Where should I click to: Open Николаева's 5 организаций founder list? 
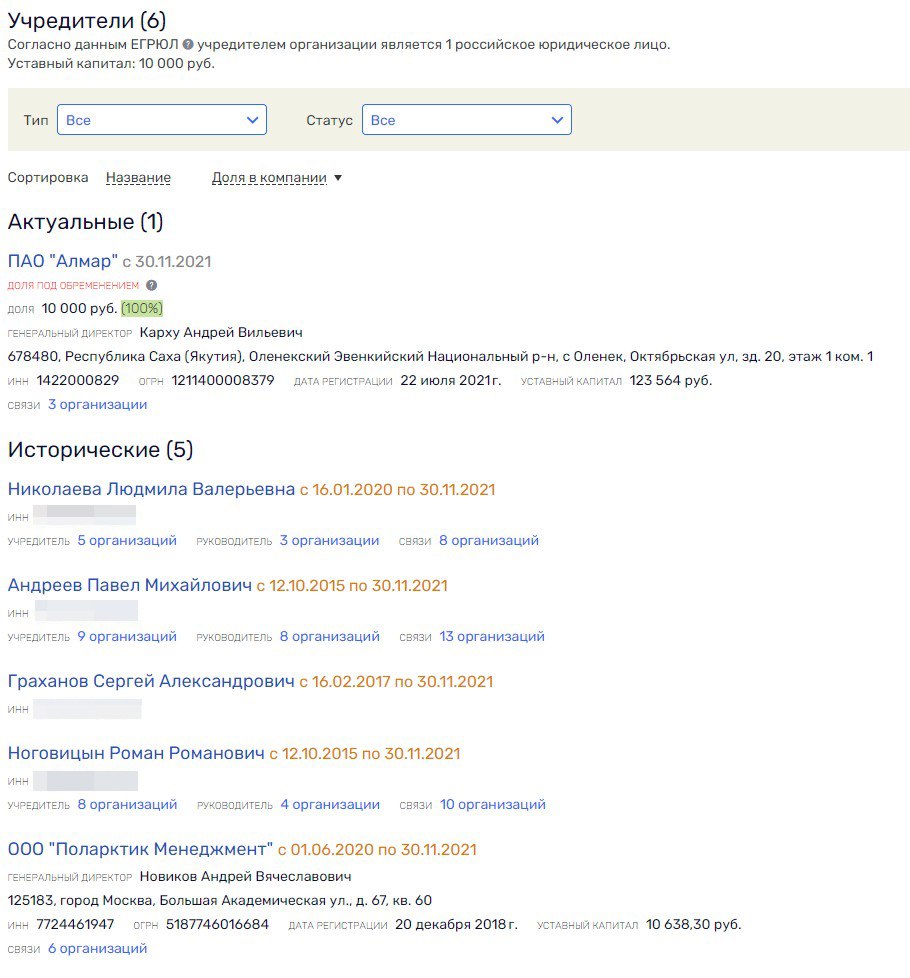pyautogui.click(x=127, y=540)
